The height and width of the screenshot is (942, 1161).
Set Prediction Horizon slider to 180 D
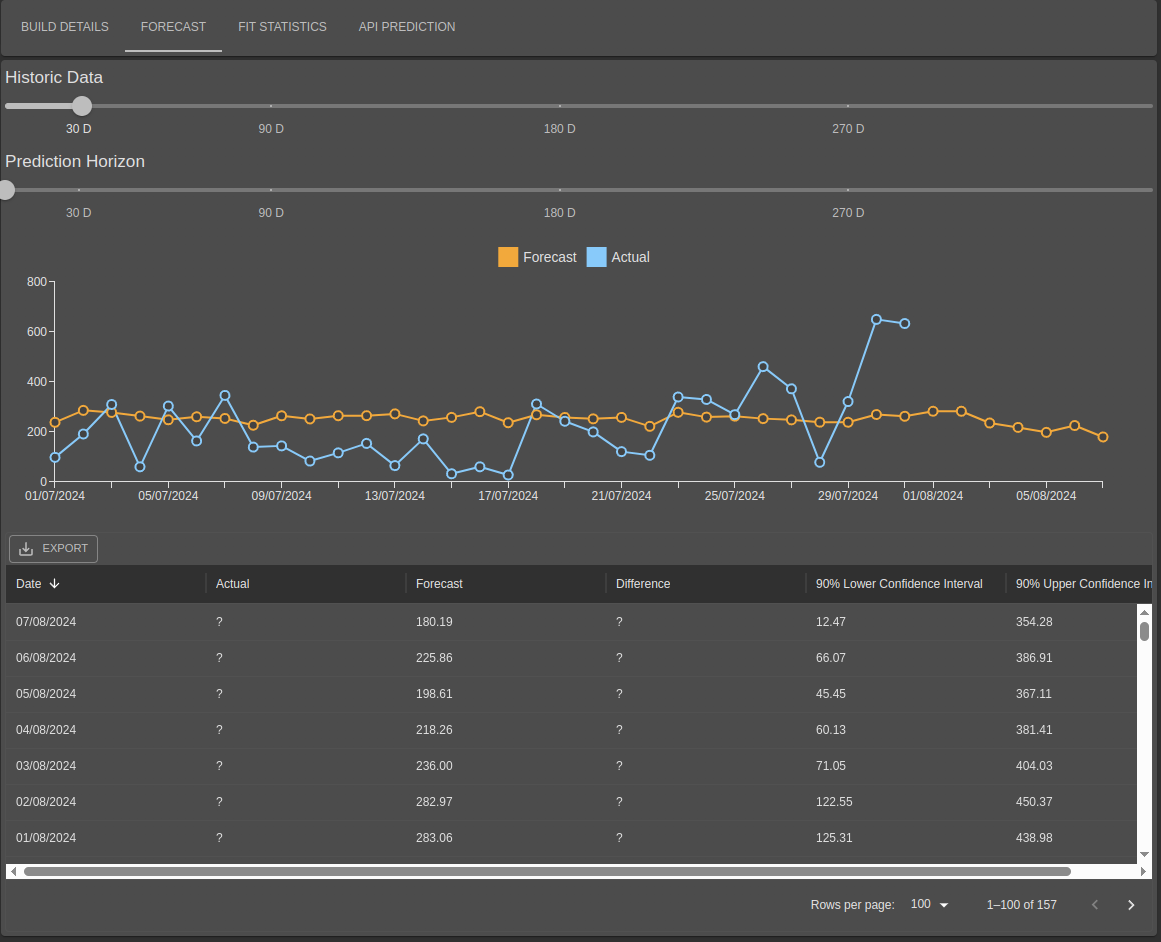[560, 190]
